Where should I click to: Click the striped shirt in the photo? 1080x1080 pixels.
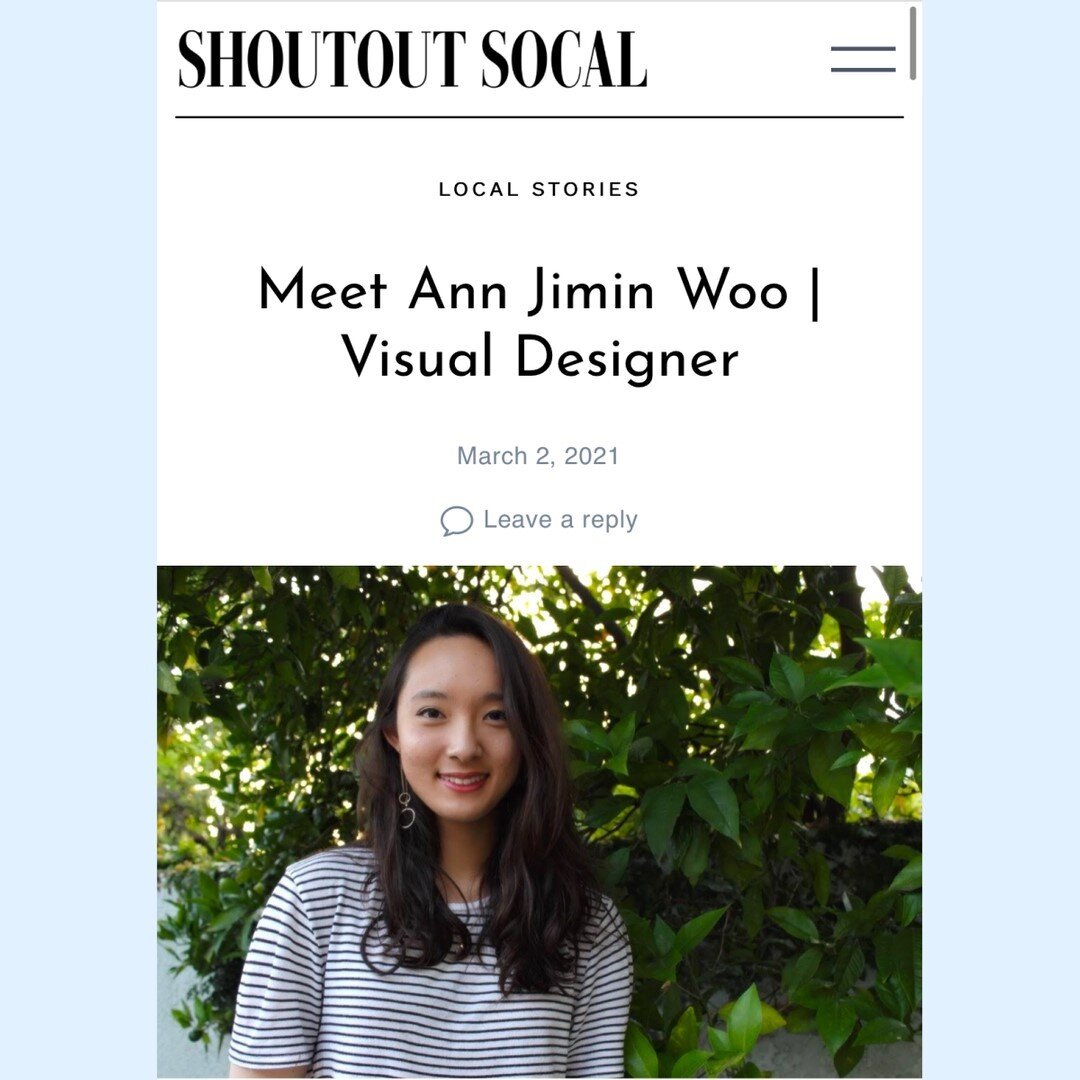click(430, 978)
